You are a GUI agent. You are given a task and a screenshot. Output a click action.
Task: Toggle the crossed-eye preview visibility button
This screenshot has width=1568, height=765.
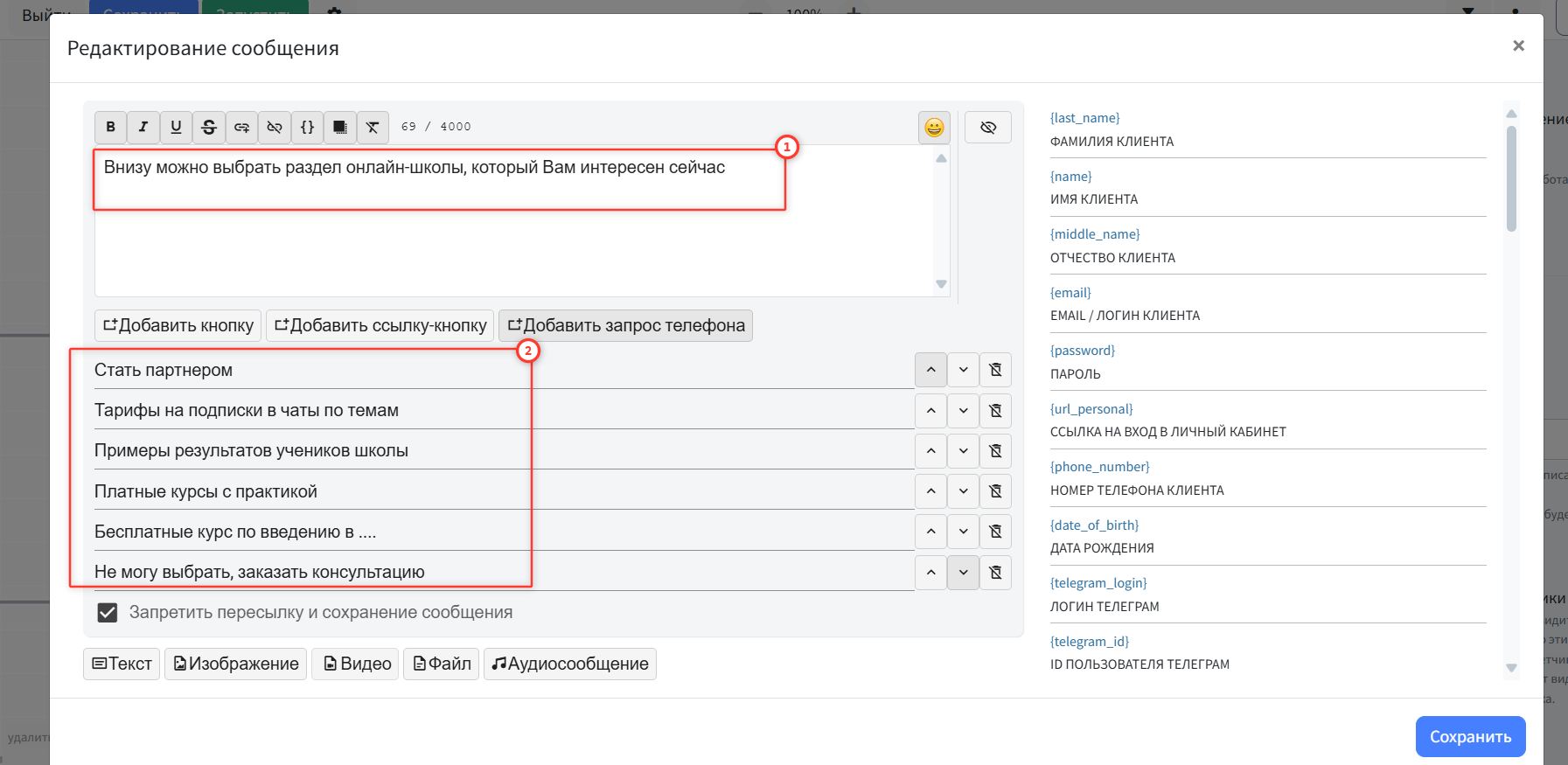988,128
